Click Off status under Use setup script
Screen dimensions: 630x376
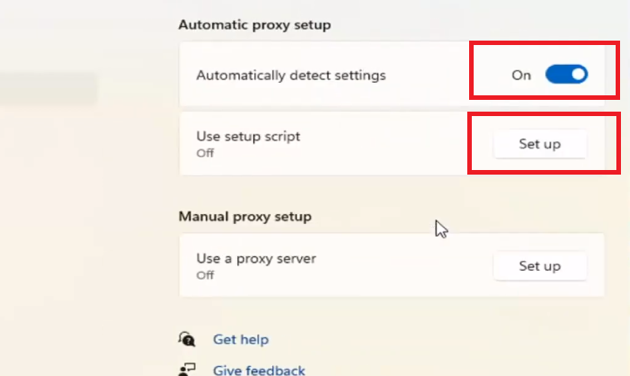coord(205,153)
